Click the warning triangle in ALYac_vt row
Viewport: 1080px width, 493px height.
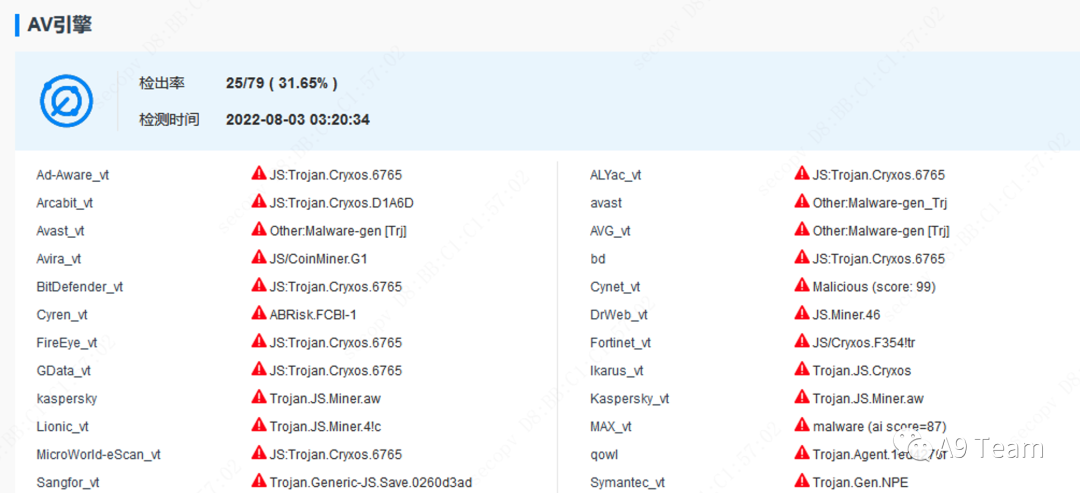802,174
